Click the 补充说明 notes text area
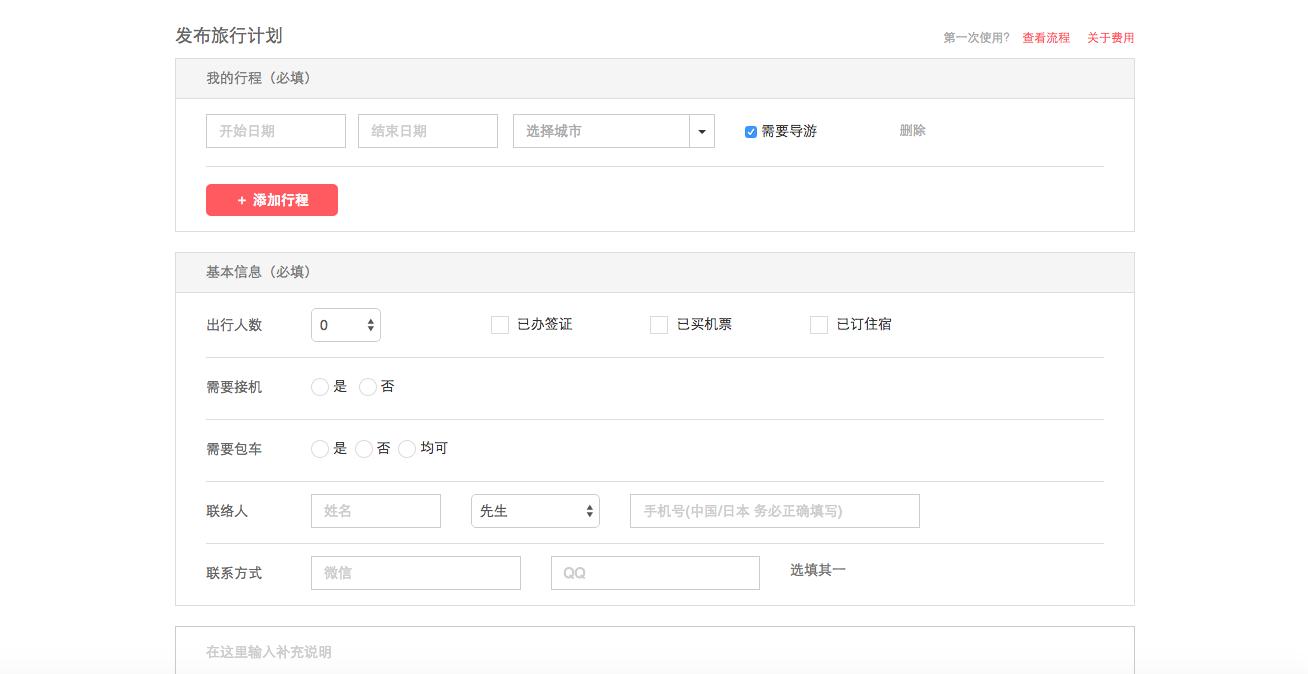The height and width of the screenshot is (674, 1308). (655, 651)
